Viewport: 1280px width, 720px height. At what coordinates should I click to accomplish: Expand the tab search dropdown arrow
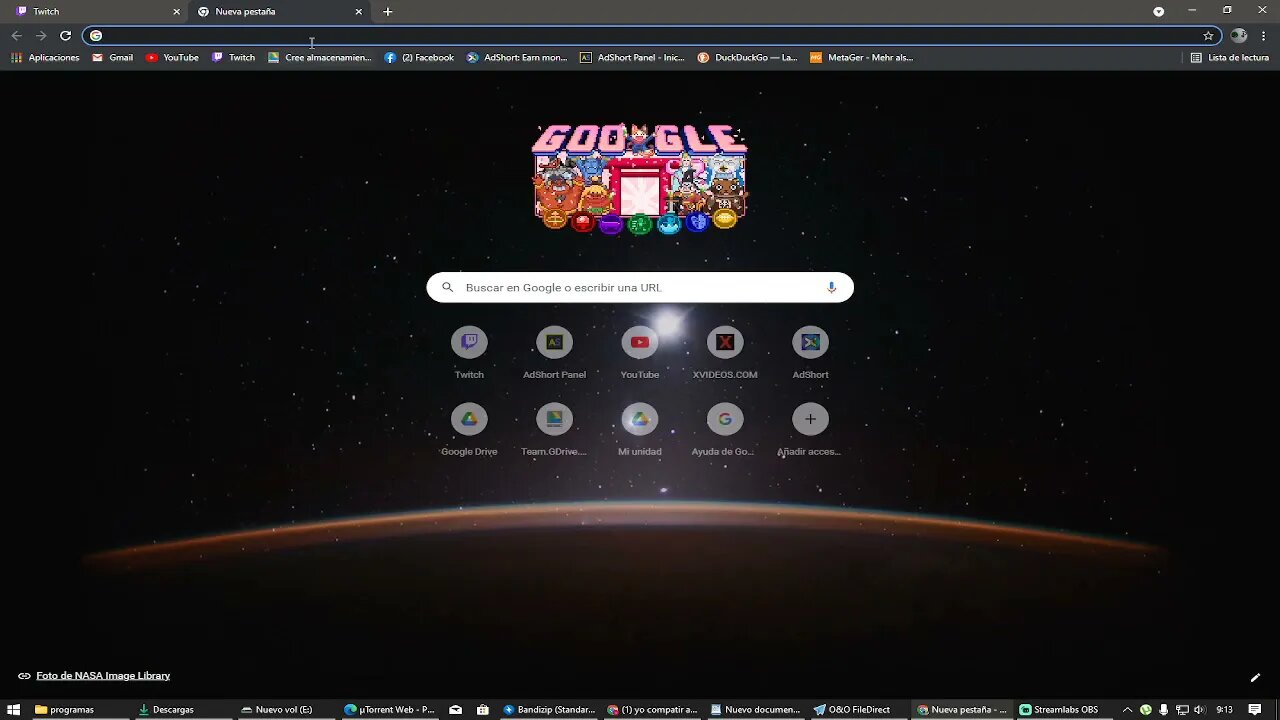coord(1159,11)
